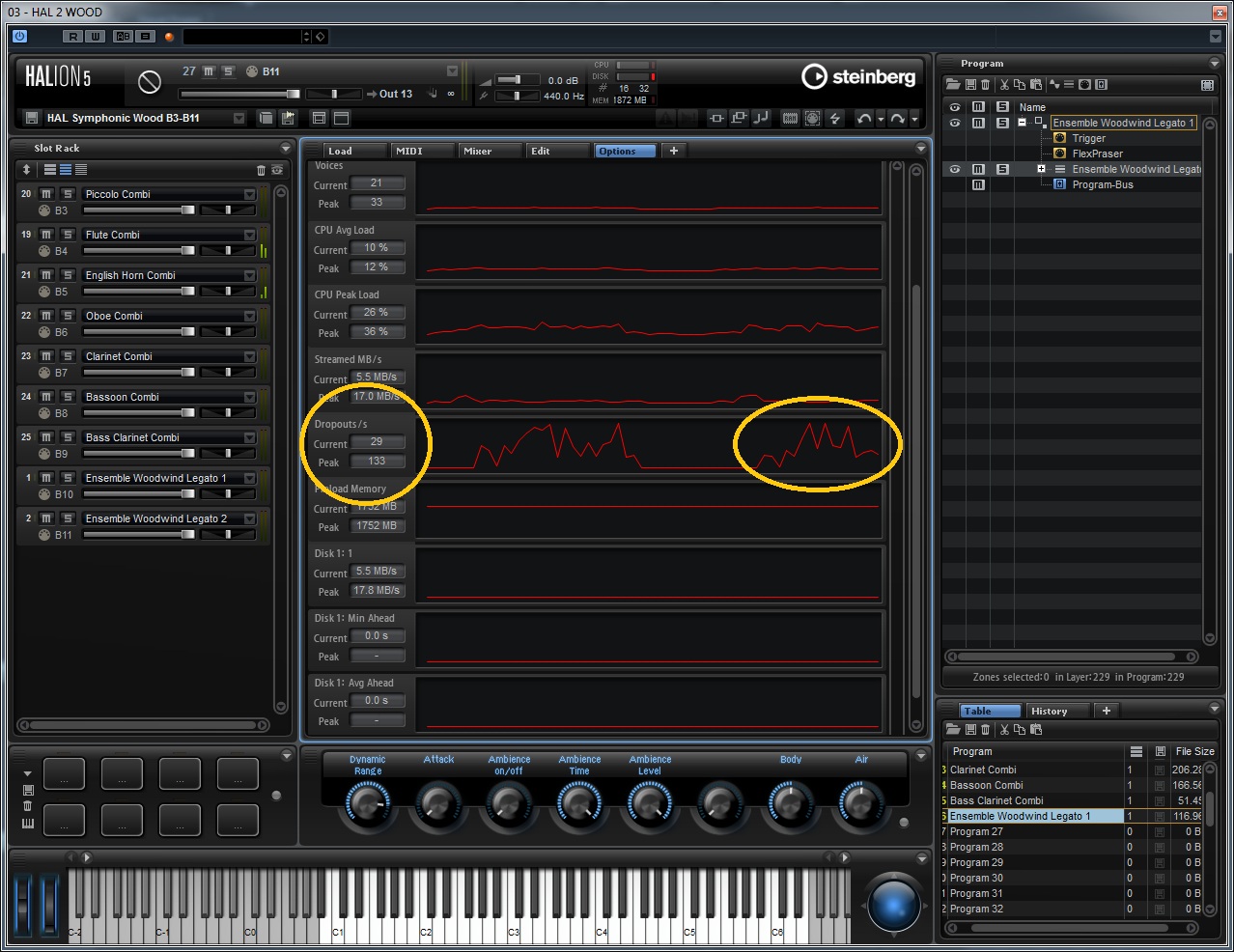Image resolution: width=1234 pixels, height=952 pixels.
Task: Solo the Bassoon Combi slot
Action: click(x=68, y=397)
